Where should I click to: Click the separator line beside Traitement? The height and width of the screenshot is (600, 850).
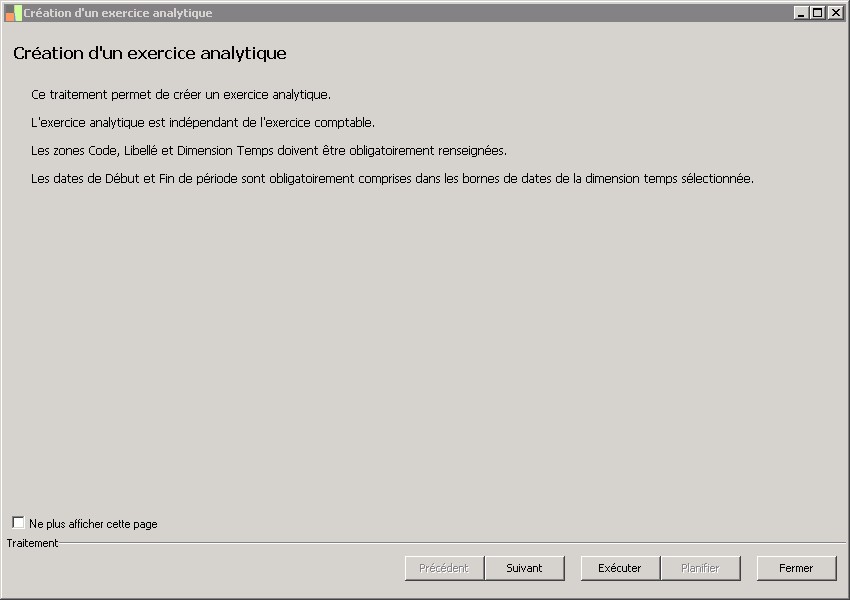point(450,543)
